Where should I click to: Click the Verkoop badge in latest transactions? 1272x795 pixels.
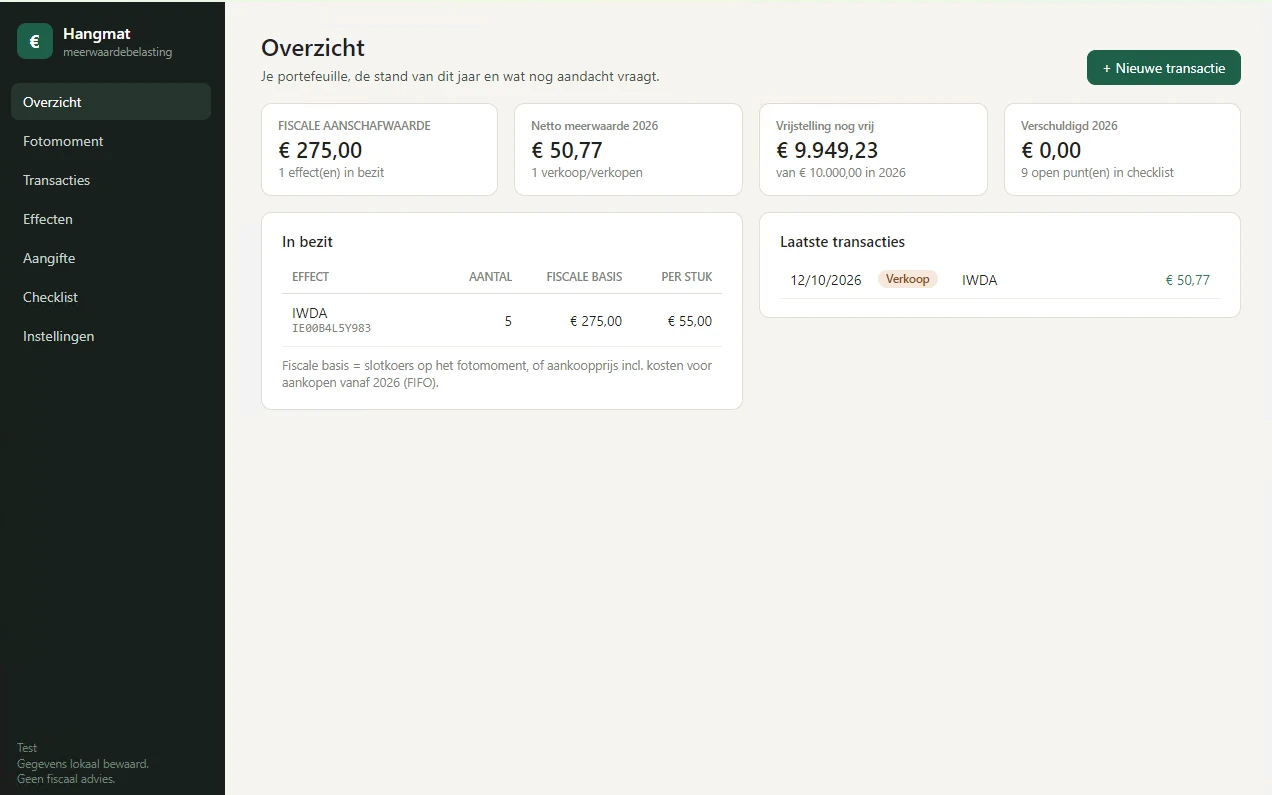point(908,279)
